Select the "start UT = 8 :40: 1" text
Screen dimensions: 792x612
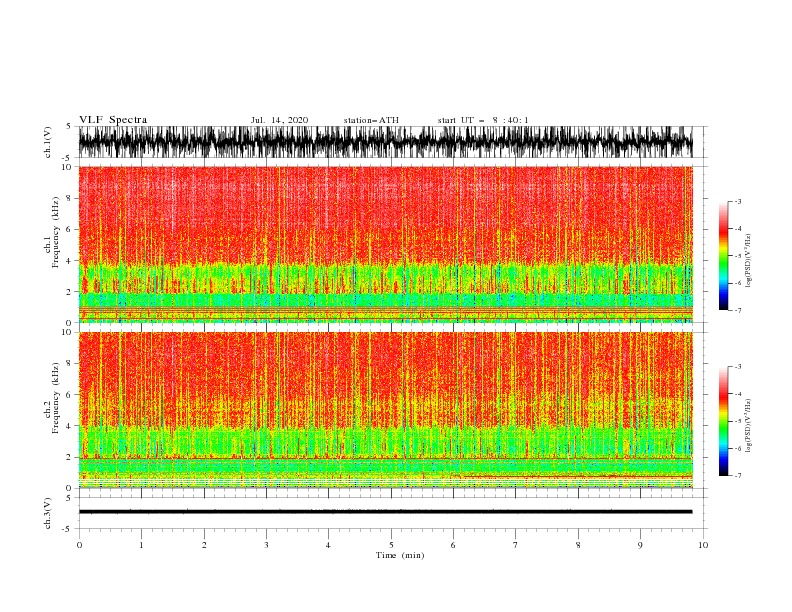tap(483, 120)
